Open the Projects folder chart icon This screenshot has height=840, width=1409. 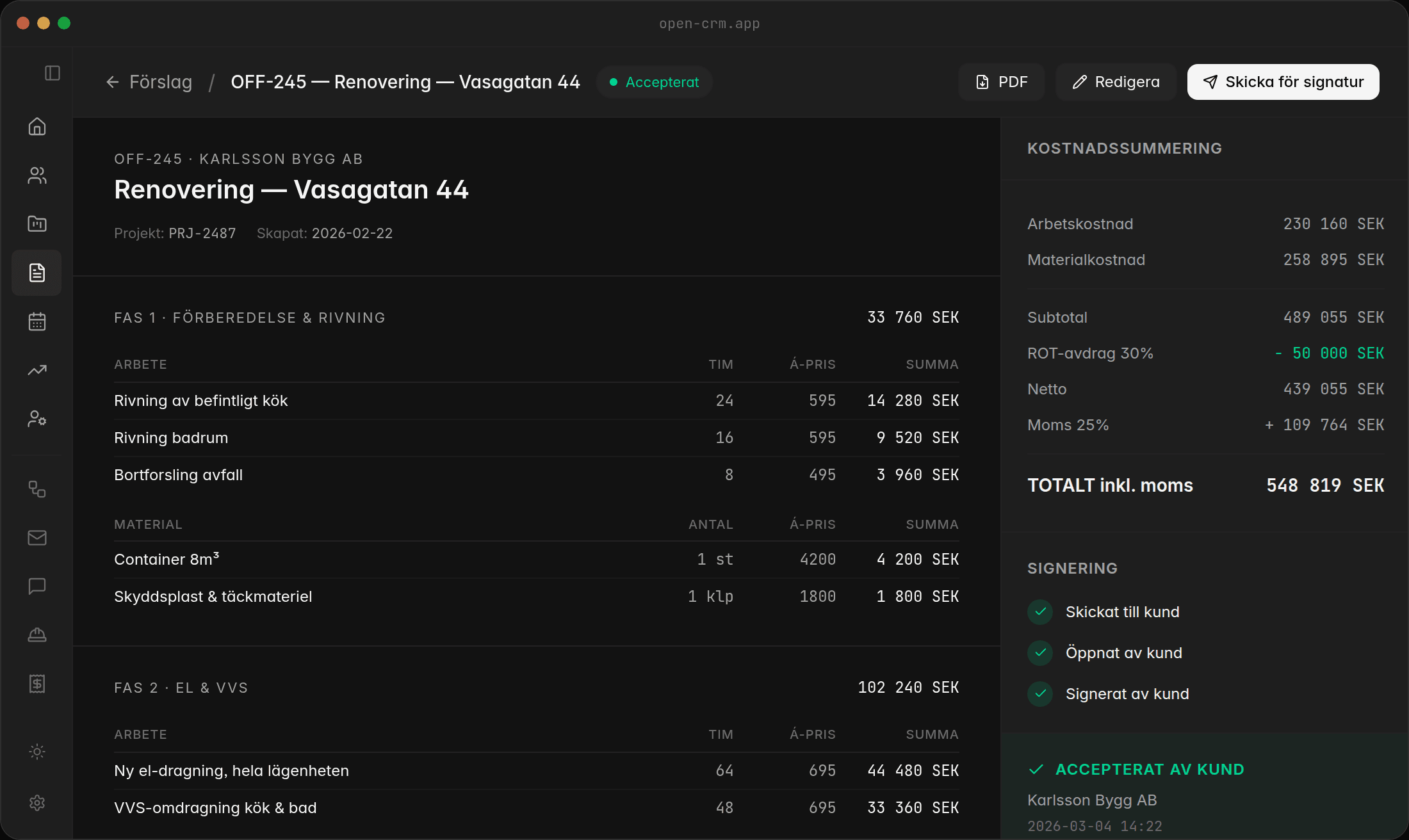point(37,224)
